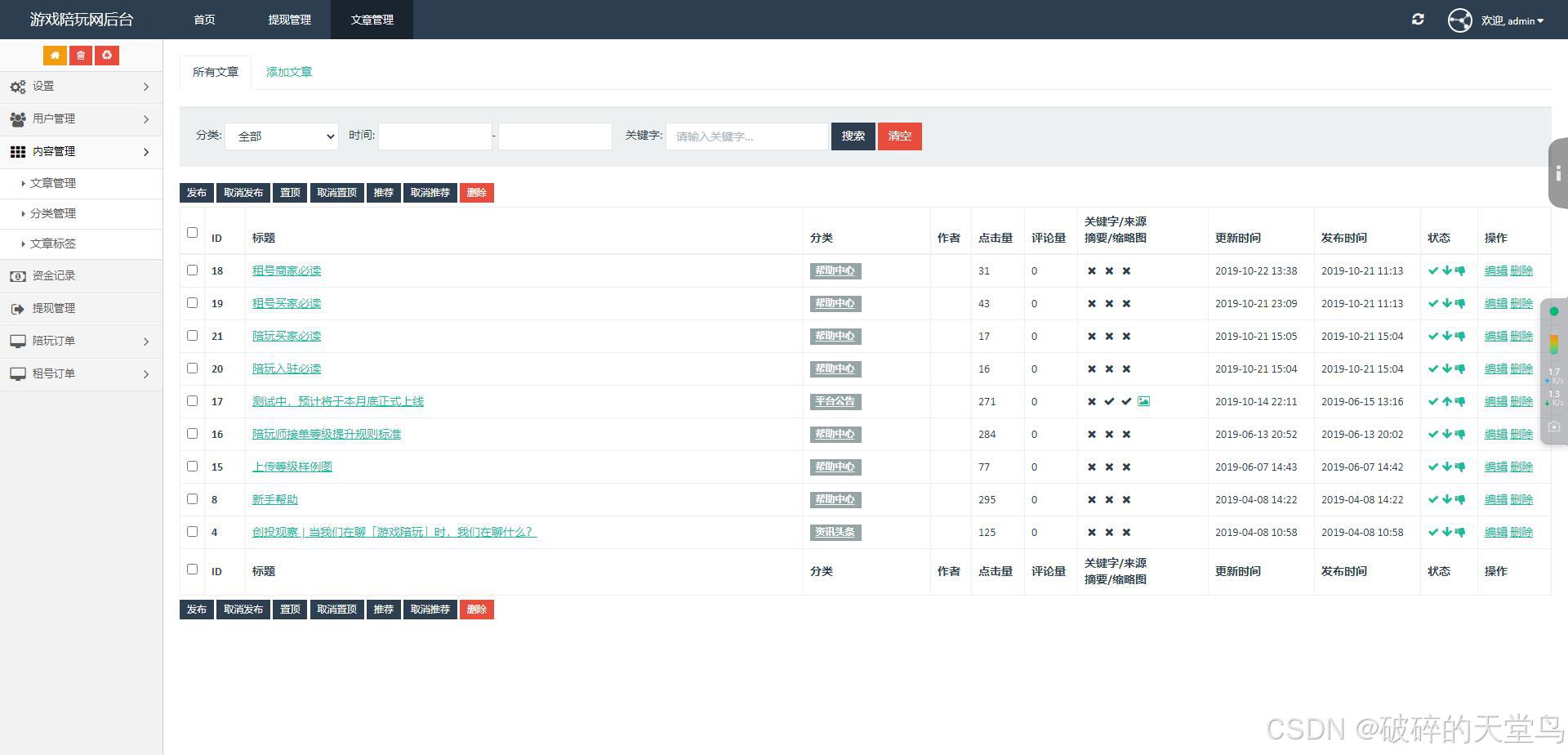The image size is (1568, 755).
Task: Open article link 租号商家必读
Action: tap(287, 270)
